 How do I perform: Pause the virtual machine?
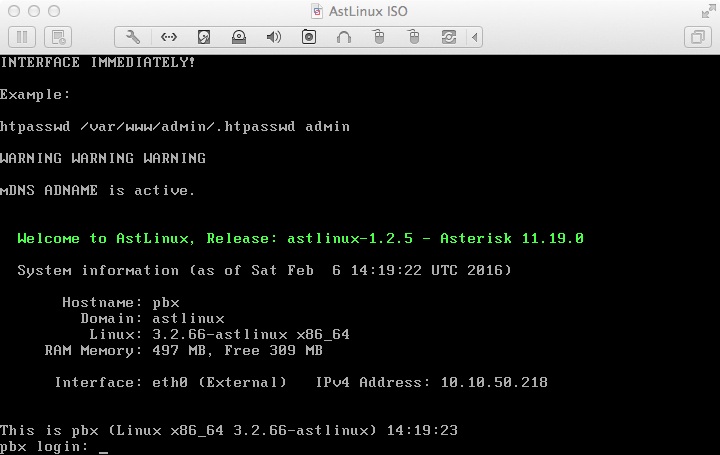22,37
